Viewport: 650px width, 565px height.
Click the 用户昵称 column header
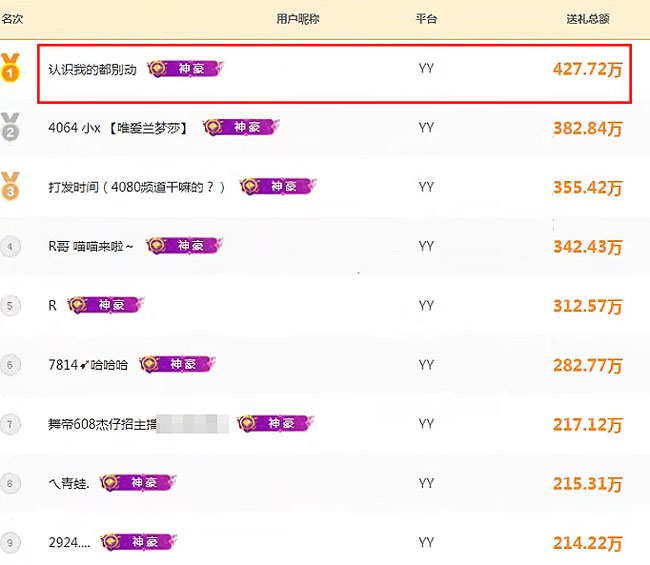[x=298, y=19]
